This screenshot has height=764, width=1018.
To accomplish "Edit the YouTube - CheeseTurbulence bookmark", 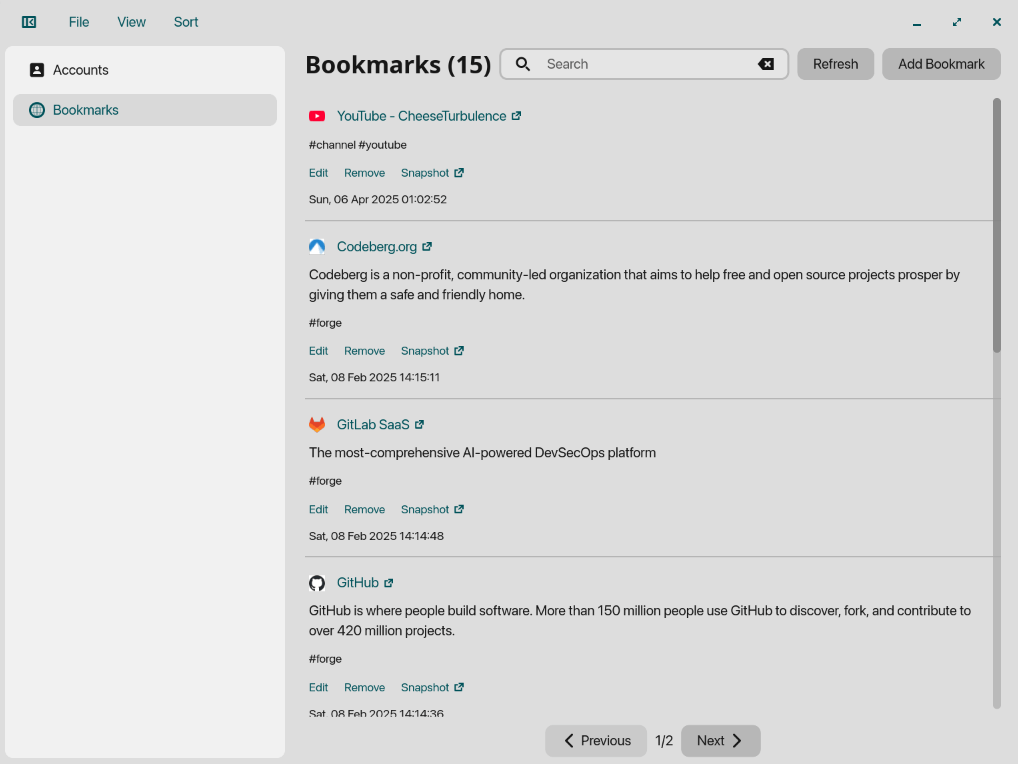I will pyautogui.click(x=318, y=173).
